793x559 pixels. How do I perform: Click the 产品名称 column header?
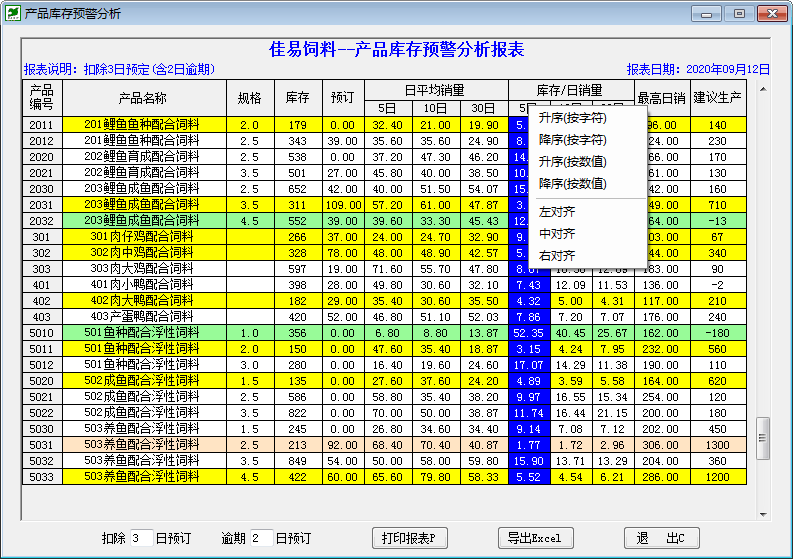coord(144,98)
